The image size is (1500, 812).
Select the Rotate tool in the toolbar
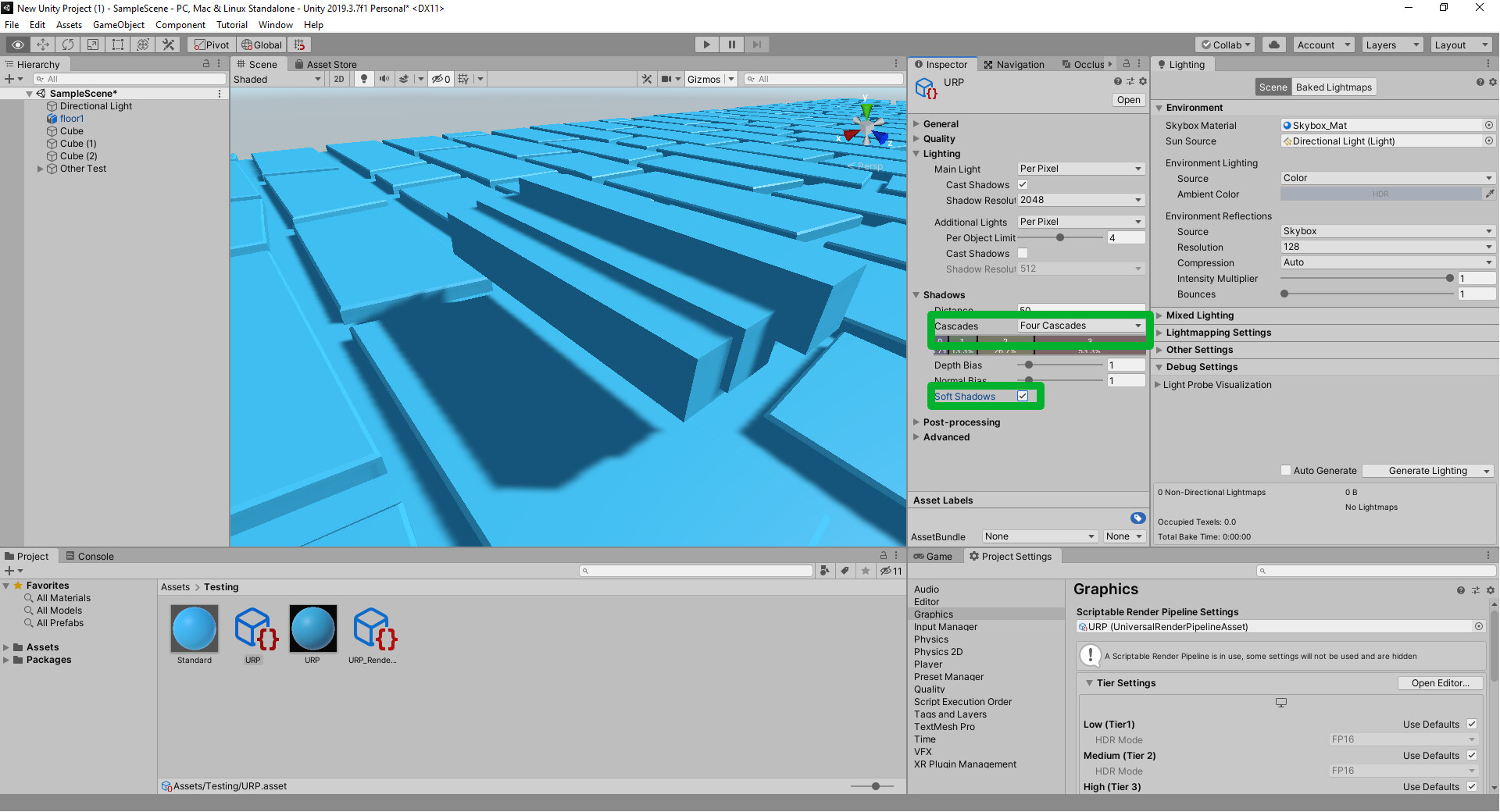[x=67, y=44]
